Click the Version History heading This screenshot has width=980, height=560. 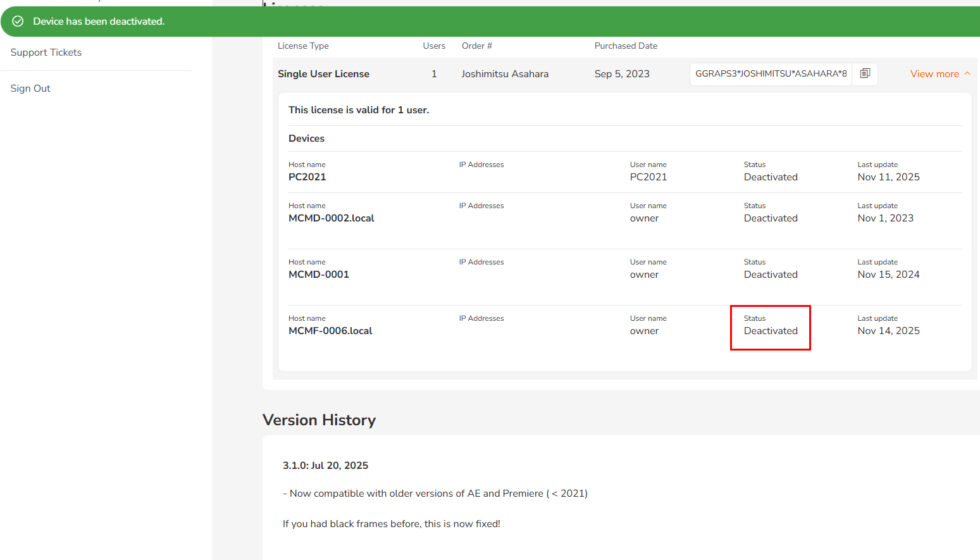point(319,420)
